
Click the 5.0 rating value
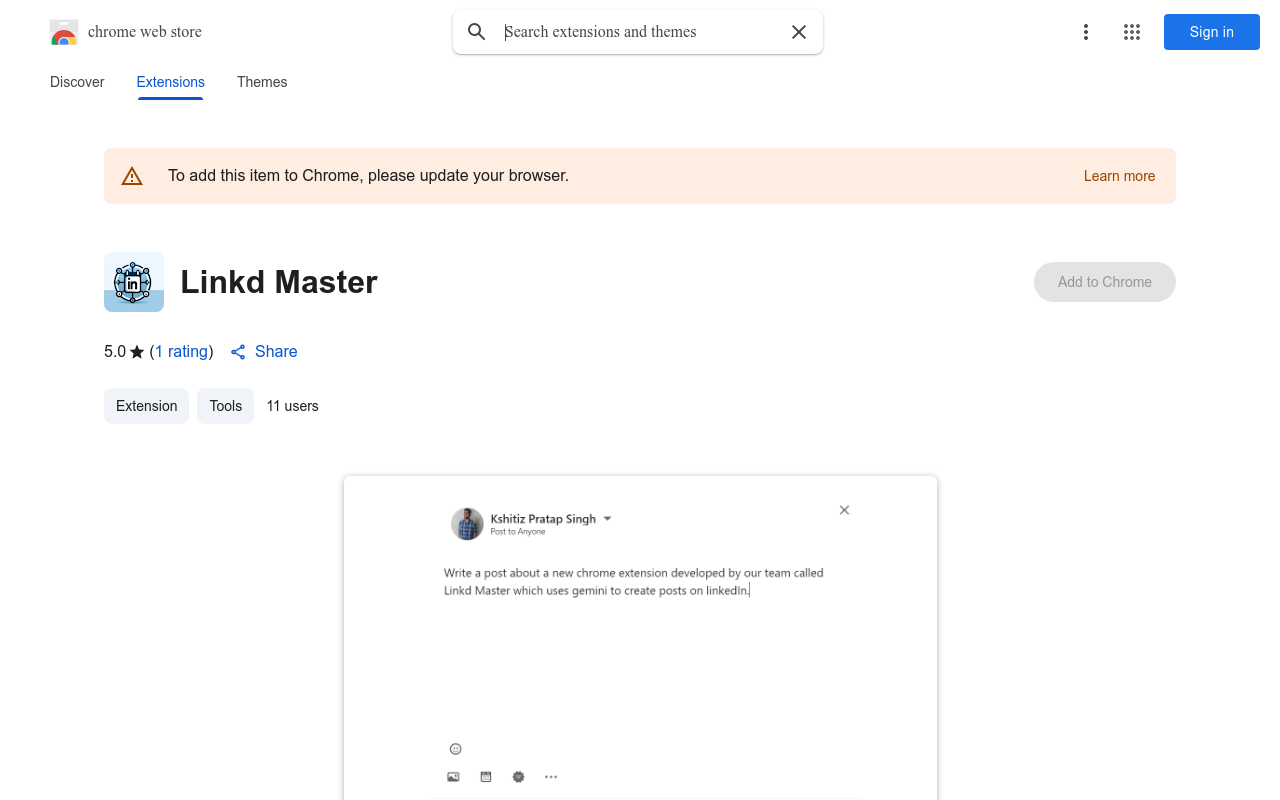pos(115,351)
